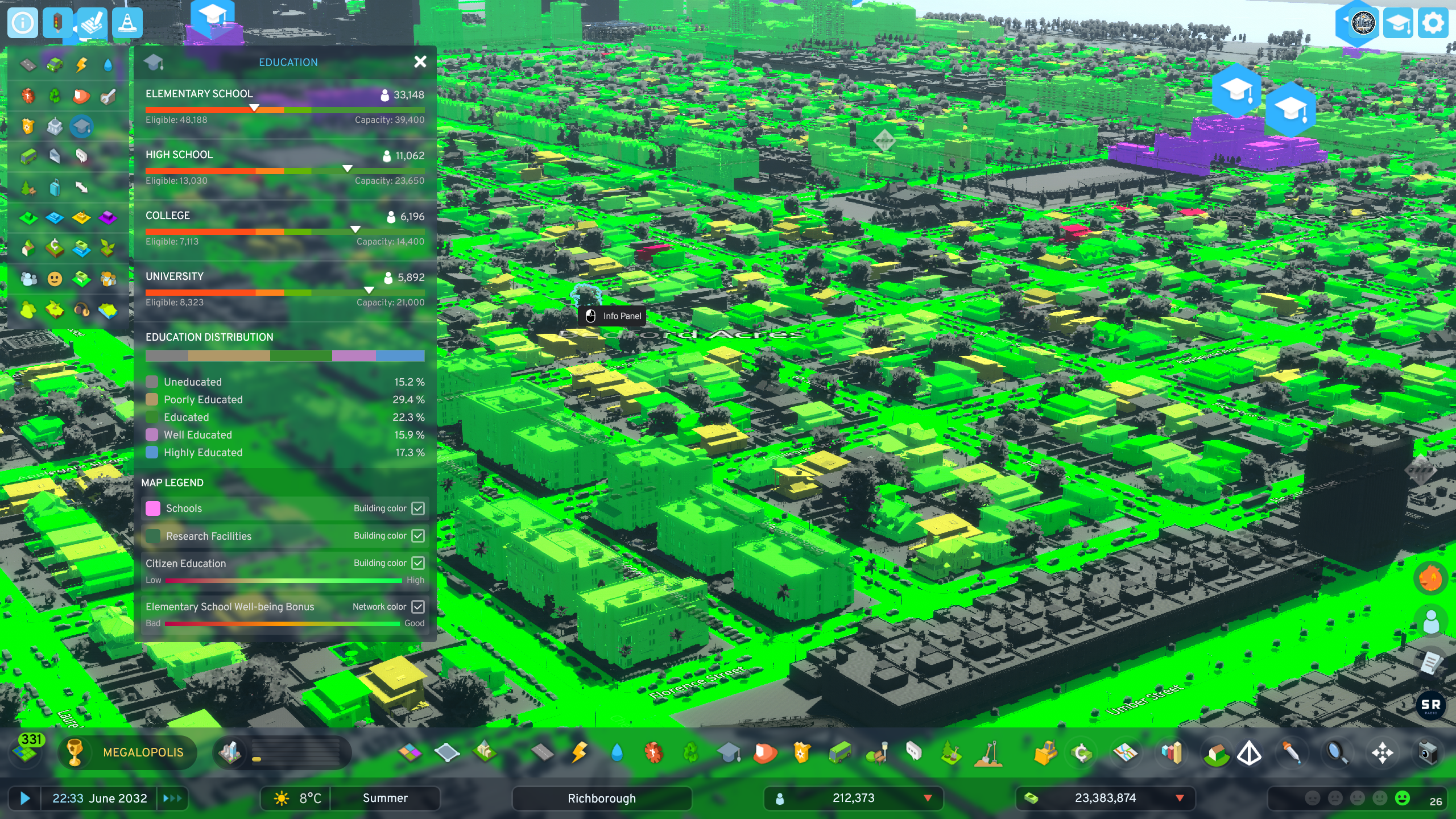Screen dimensions: 1456x819
Task: Open the Transportation overview map icon
Action: (x=1126, y=752)
